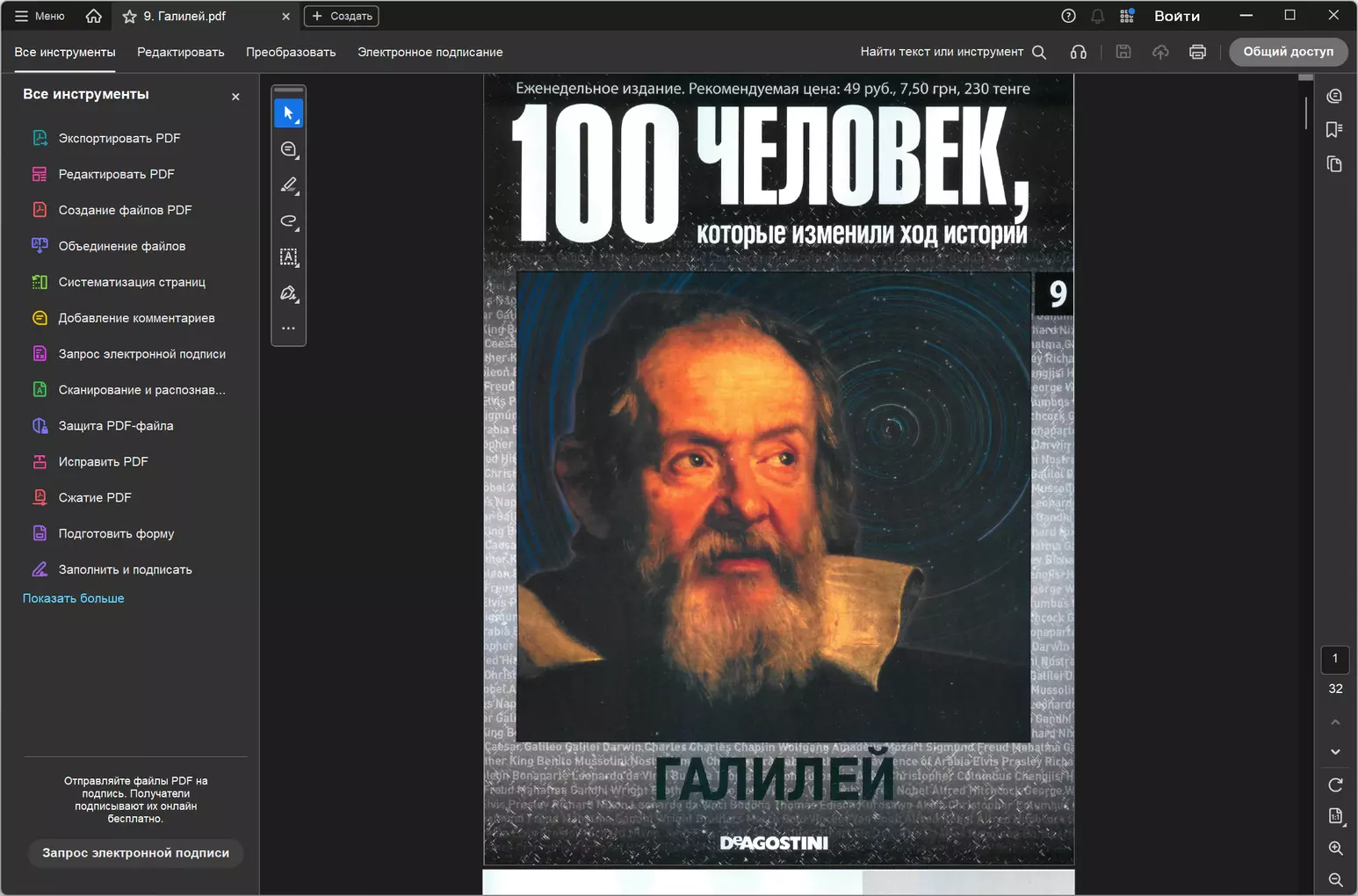Zoom out of the document
This screenshot has width=1358, height=896.
(1335, 879)
